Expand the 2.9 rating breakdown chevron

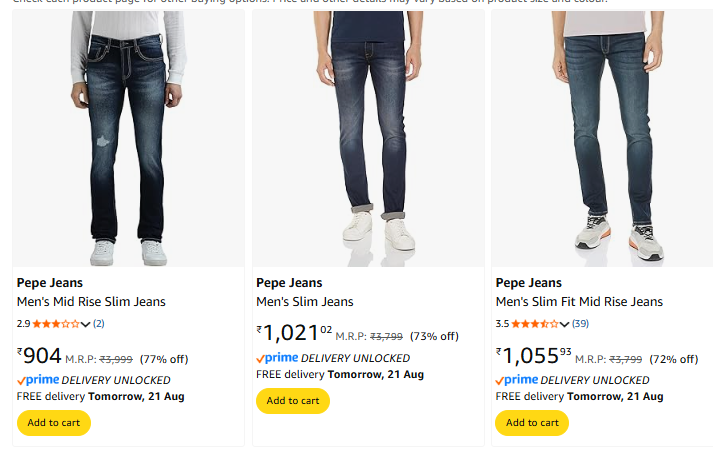coord(86,324)
